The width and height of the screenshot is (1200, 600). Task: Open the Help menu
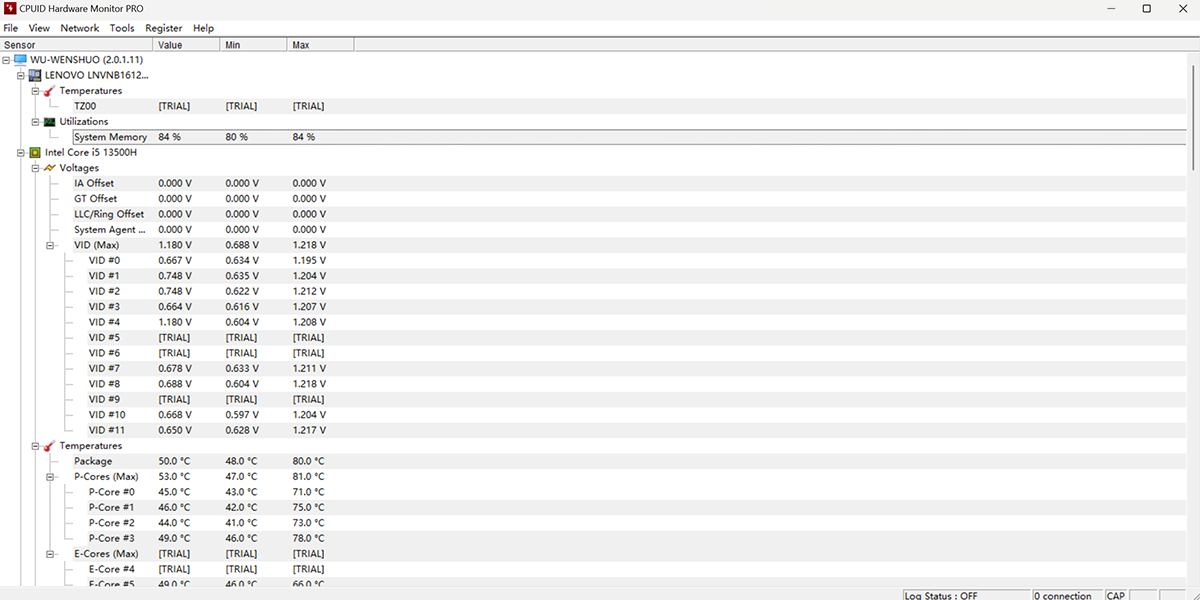click(x=203, y=28)
